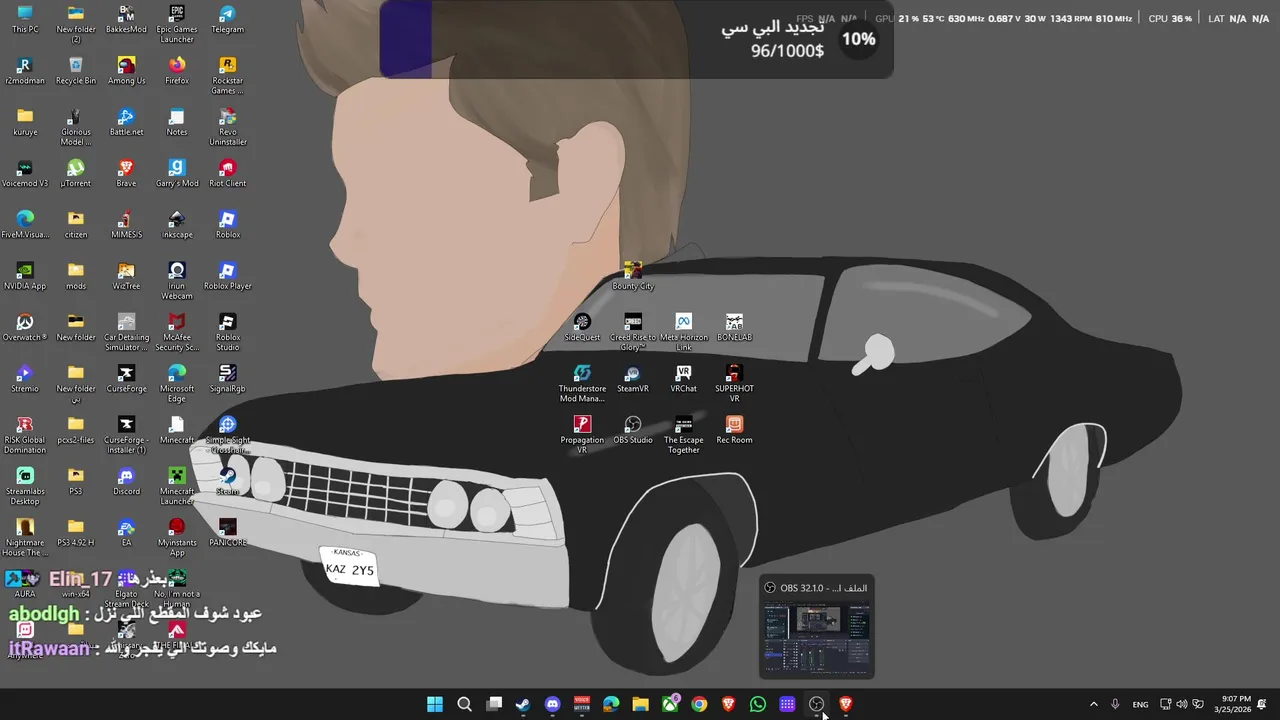Launch Rockstar Games desktop shortcut

[x=228, y=76]
